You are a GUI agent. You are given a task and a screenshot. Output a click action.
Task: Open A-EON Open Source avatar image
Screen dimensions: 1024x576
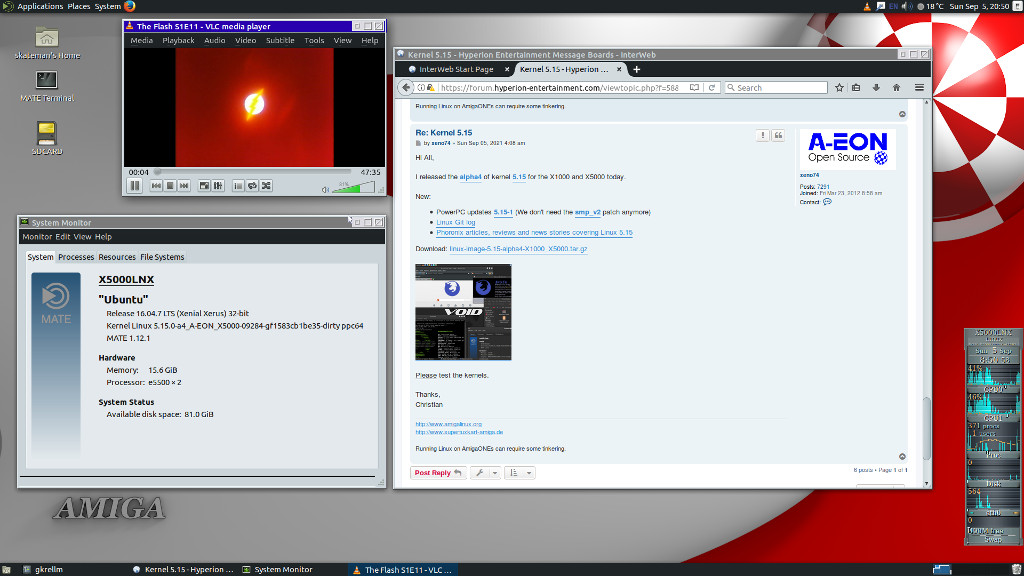point(848,150)
